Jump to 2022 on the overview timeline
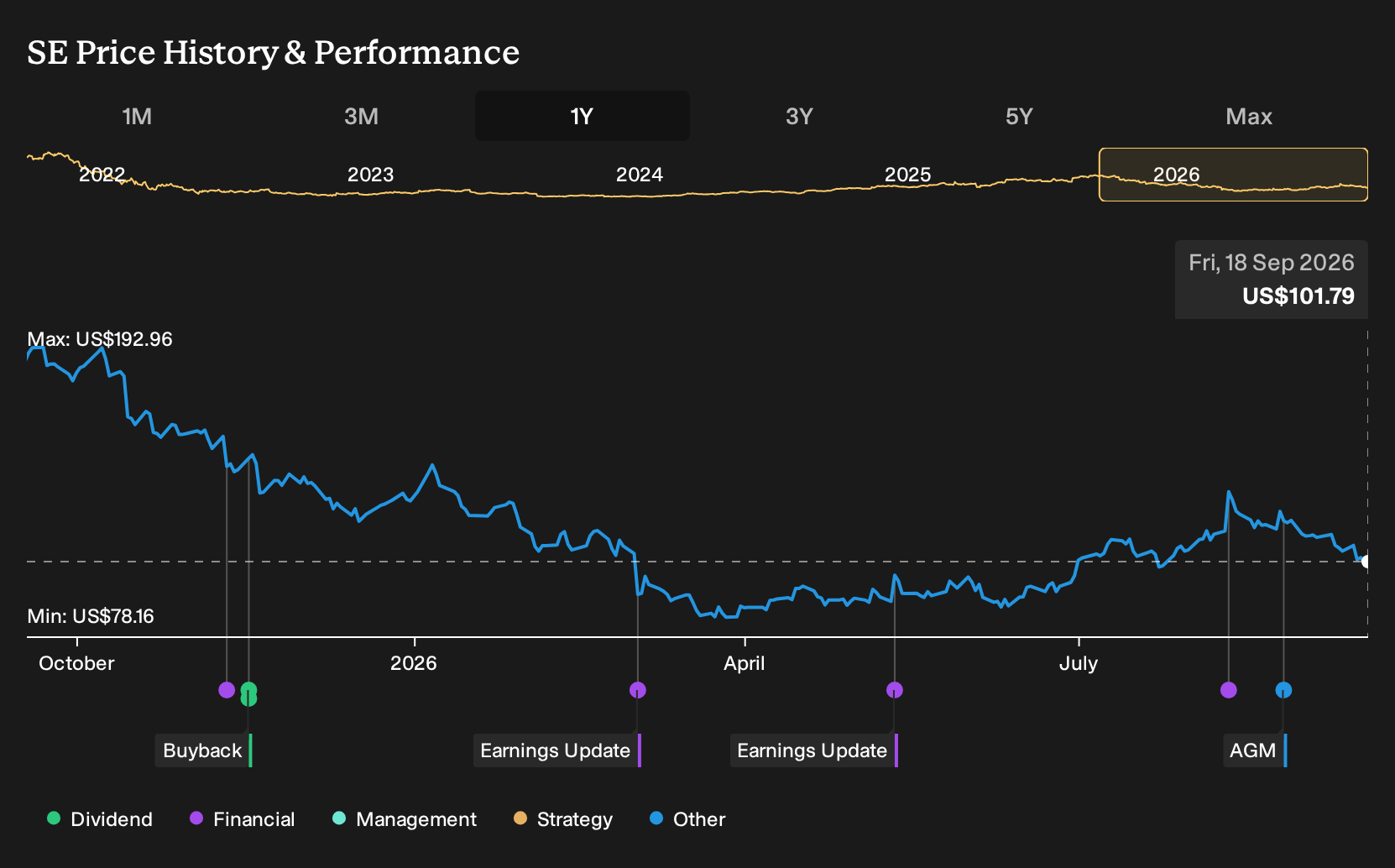 [102, 175]
